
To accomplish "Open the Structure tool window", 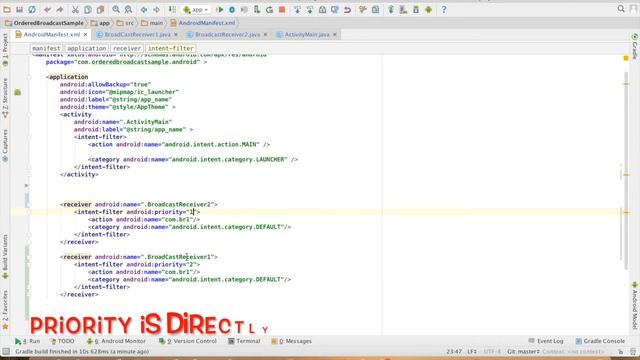I will (5, 98).
